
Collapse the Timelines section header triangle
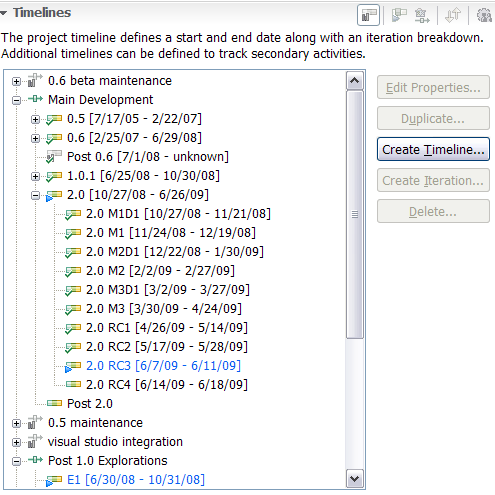coord(4,13)
